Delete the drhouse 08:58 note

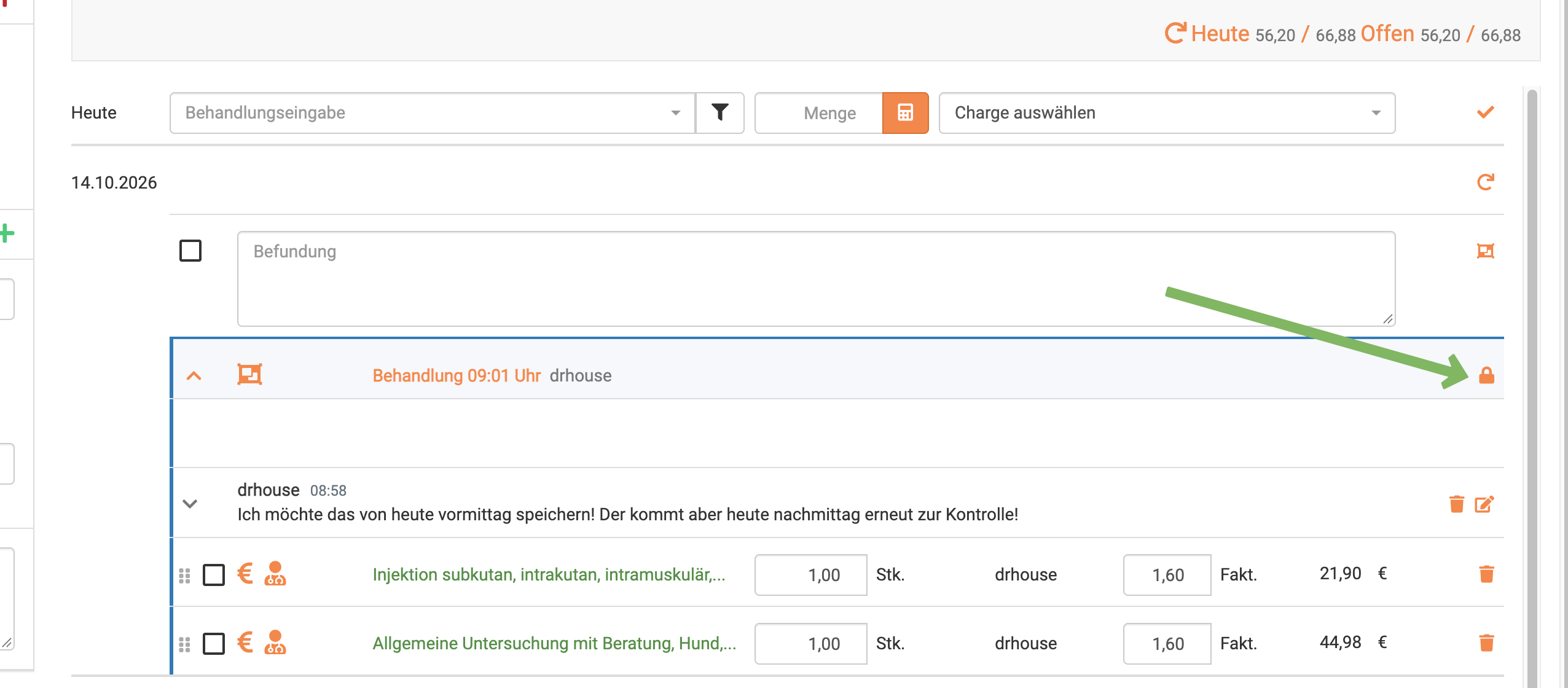tap(1456, 504)
